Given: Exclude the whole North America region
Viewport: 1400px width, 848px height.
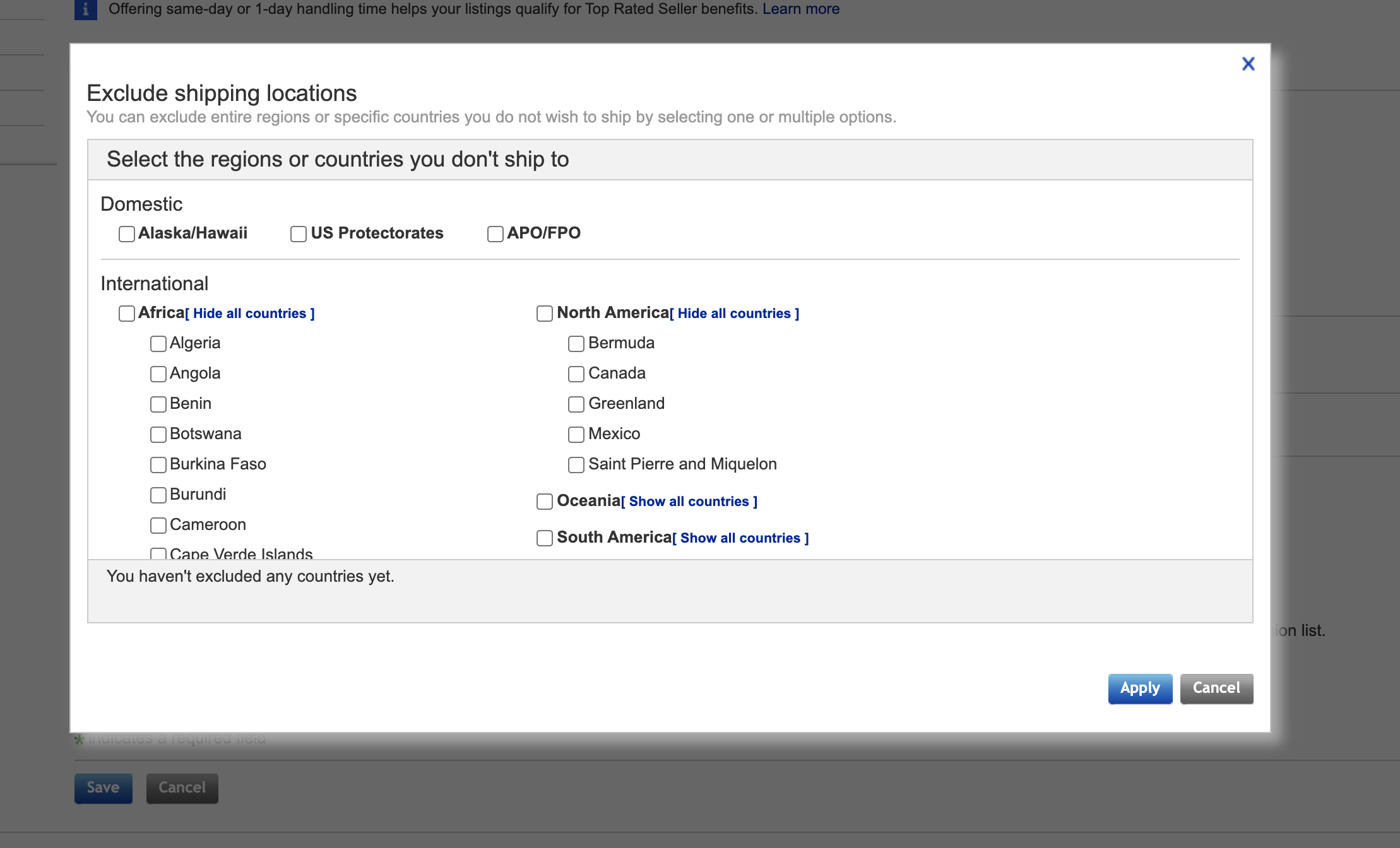Looking at the screenshot, I should click(x=545, y=314).
